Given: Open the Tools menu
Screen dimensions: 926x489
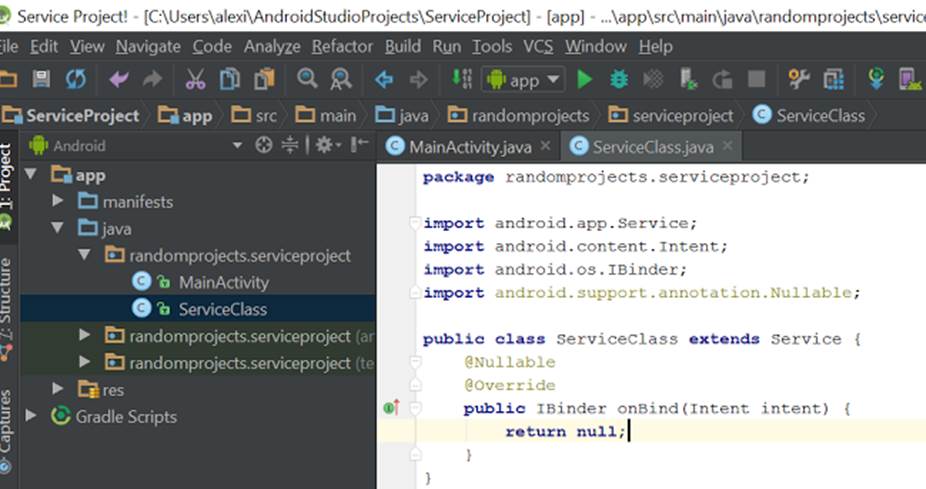Looking at the screenshot, I should (x=492, y=46).
